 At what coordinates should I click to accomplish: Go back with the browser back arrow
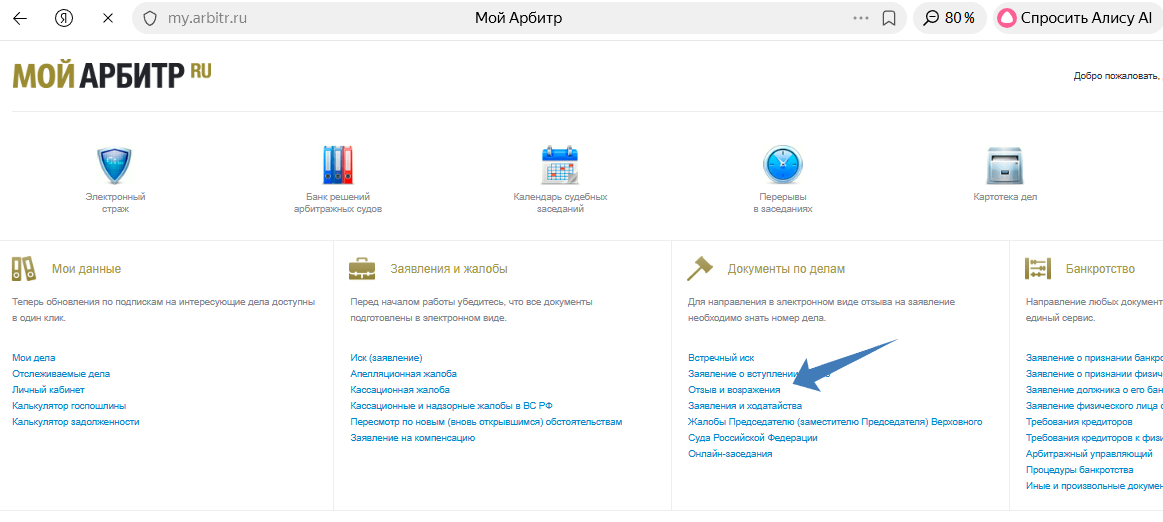20,19
